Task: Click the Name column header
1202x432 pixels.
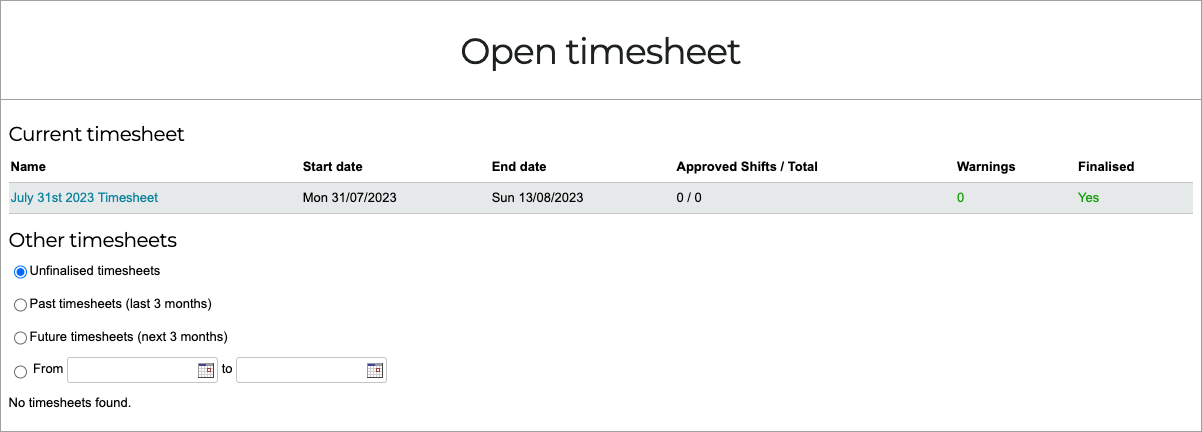Action: coord(28,167)
